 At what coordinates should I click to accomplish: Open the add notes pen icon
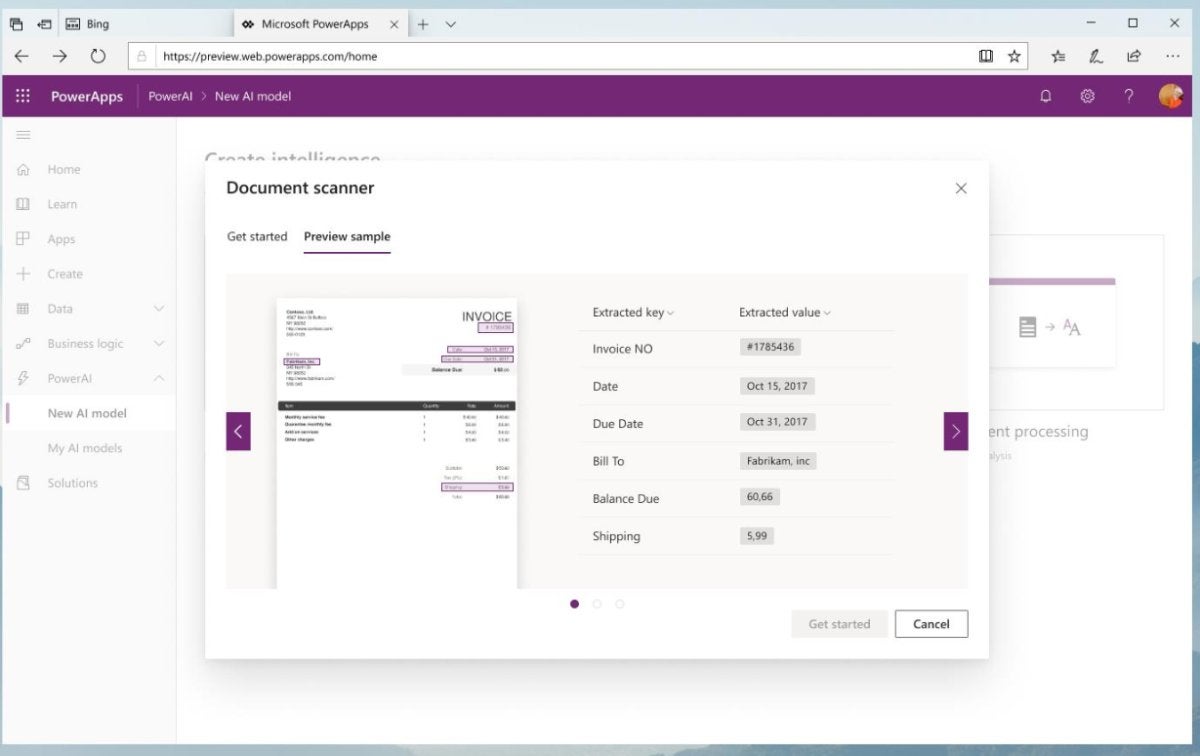click(x=1096, y=56)
